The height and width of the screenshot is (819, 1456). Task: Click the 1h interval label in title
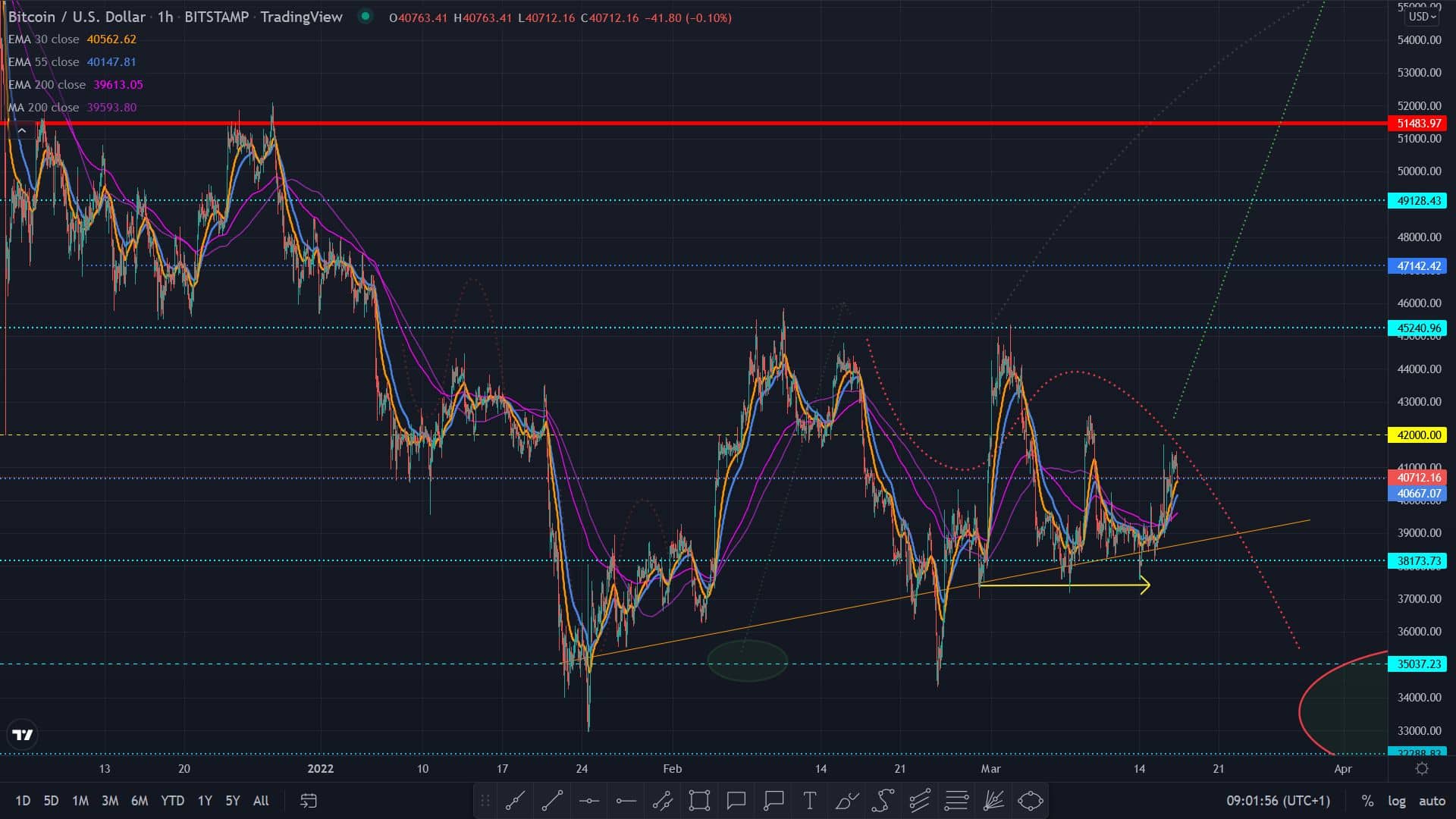click(x=165, y=17)
